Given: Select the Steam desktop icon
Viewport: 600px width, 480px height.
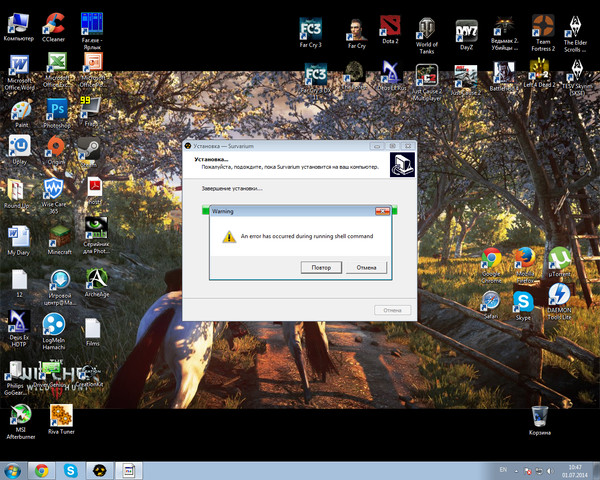Looking at the screenshot, I should click(89, 152).
